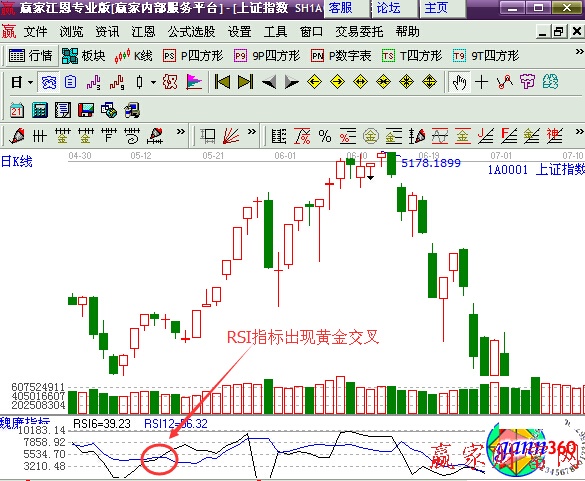Step chart left with black arrow
Screen dimensions: 585x481
[x=269, y=82]
